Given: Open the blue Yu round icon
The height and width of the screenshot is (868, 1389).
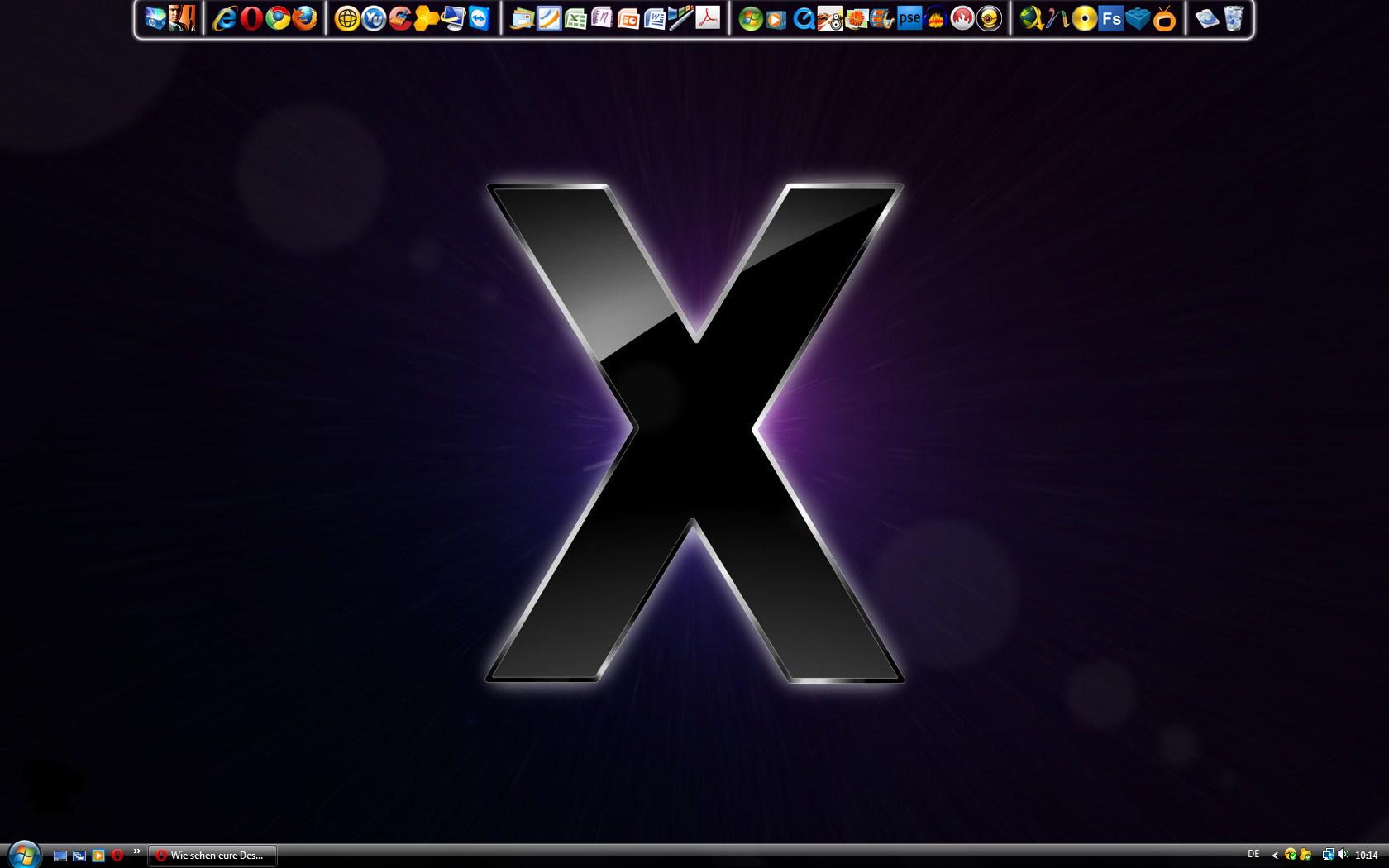Looking at the screenshot, I should tap(374, 18).
